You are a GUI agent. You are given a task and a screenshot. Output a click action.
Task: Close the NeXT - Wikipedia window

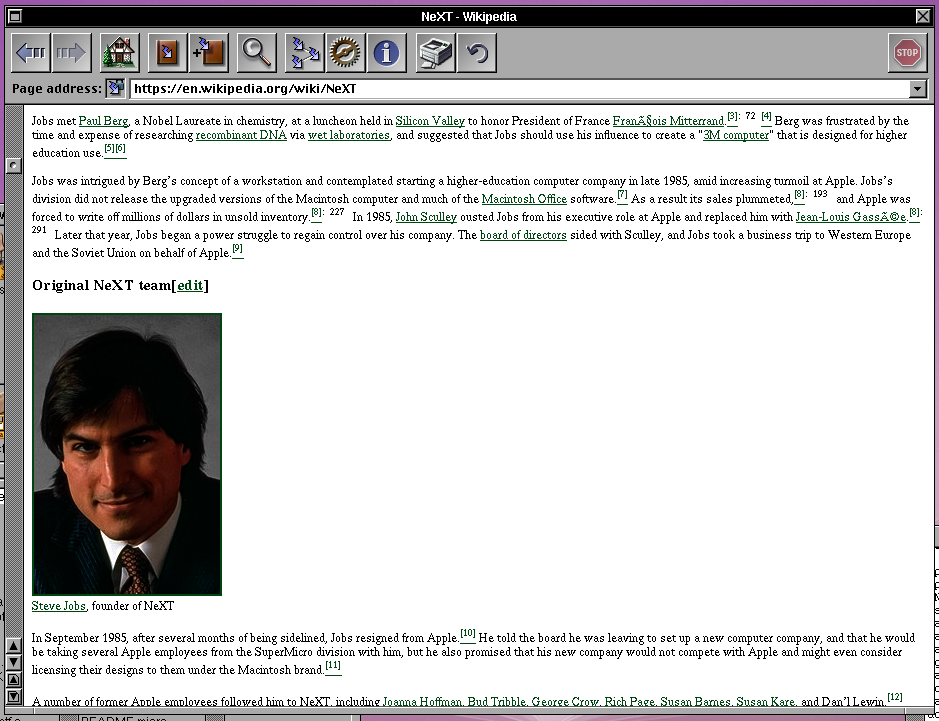pyautogui.click(x=922, y=16)
